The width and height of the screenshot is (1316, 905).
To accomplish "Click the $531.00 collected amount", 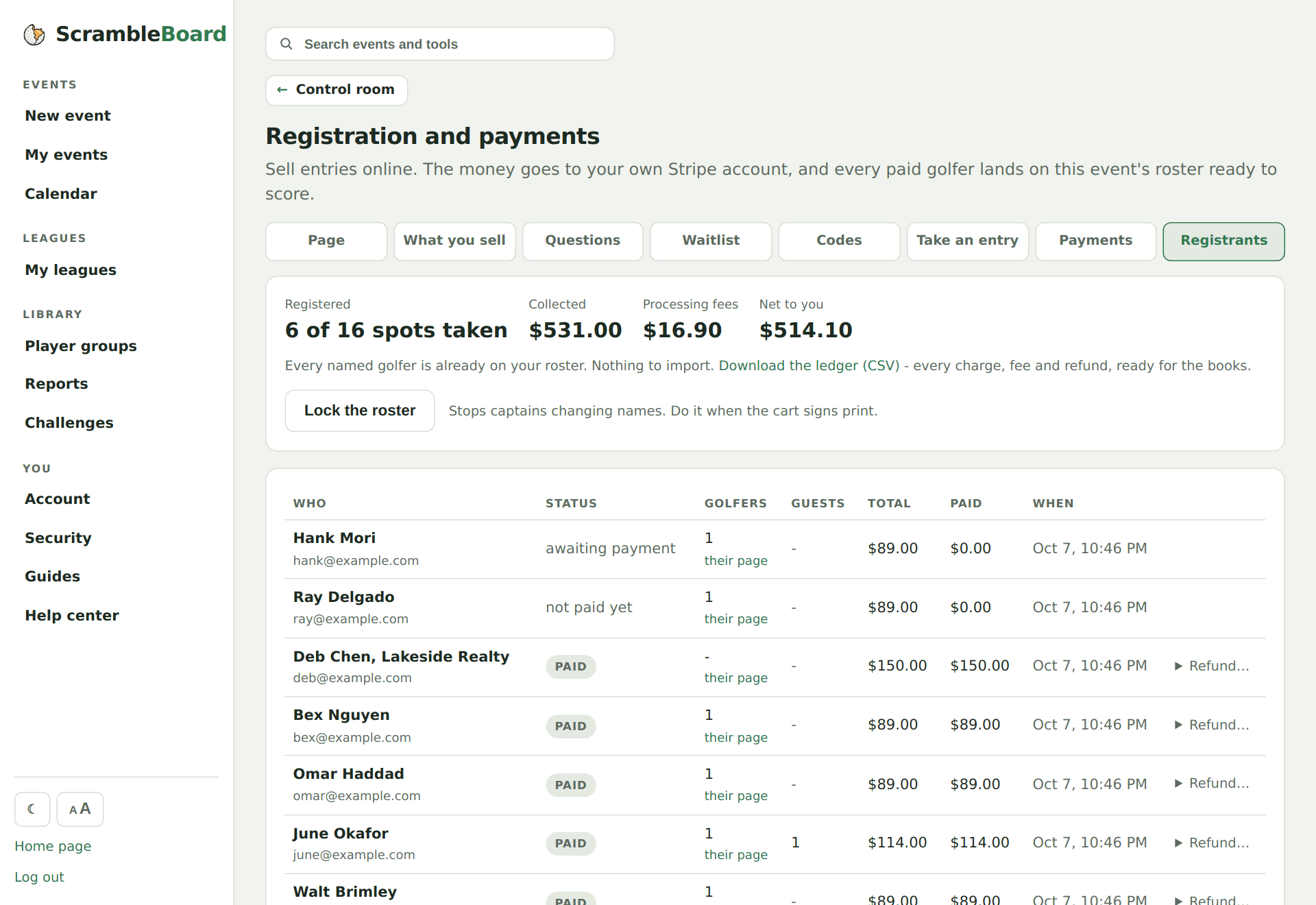I will point(575,330).
